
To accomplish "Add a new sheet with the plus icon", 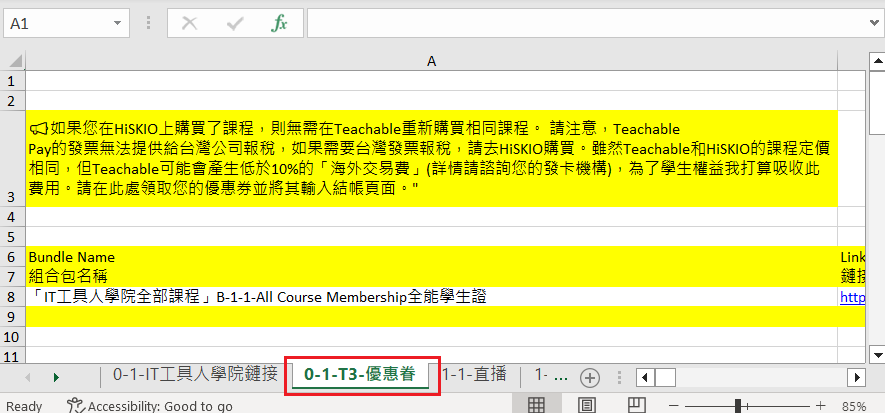I will pyautogui.click(x=590, y=377).
